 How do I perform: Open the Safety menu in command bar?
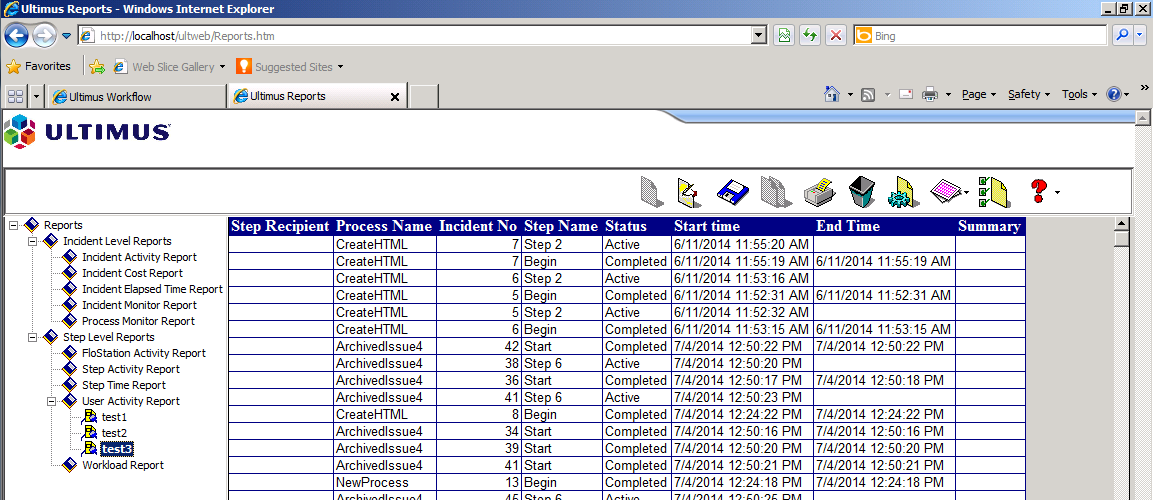1028,94
